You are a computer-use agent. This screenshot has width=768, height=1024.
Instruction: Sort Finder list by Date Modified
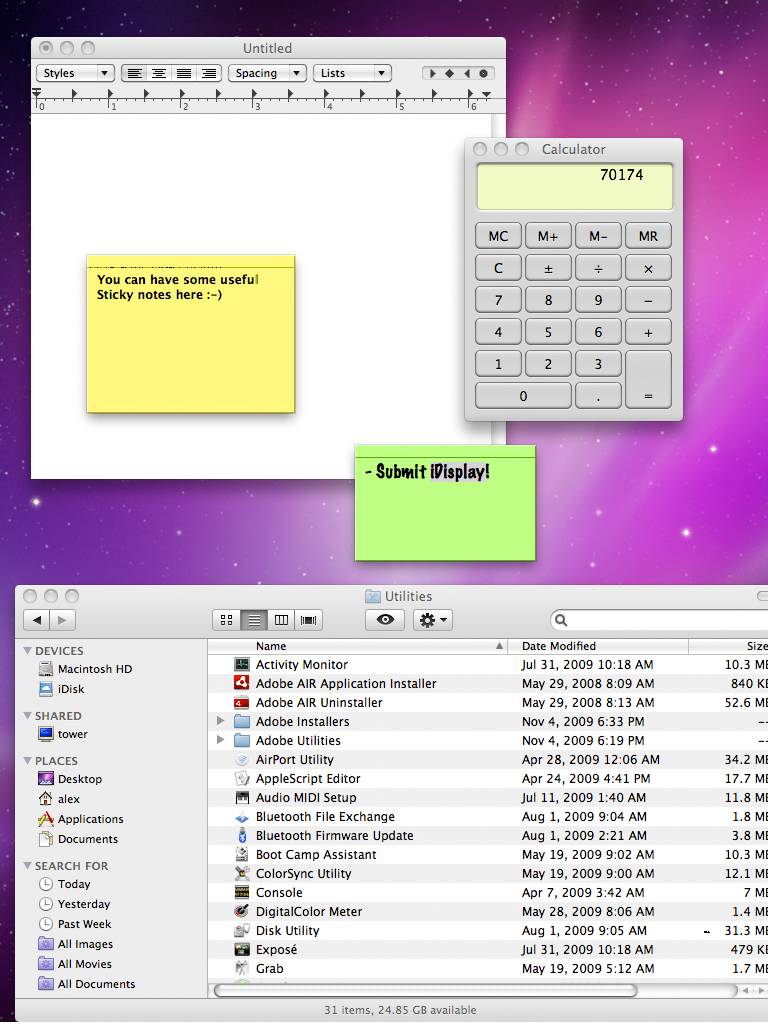pos(598,646)
